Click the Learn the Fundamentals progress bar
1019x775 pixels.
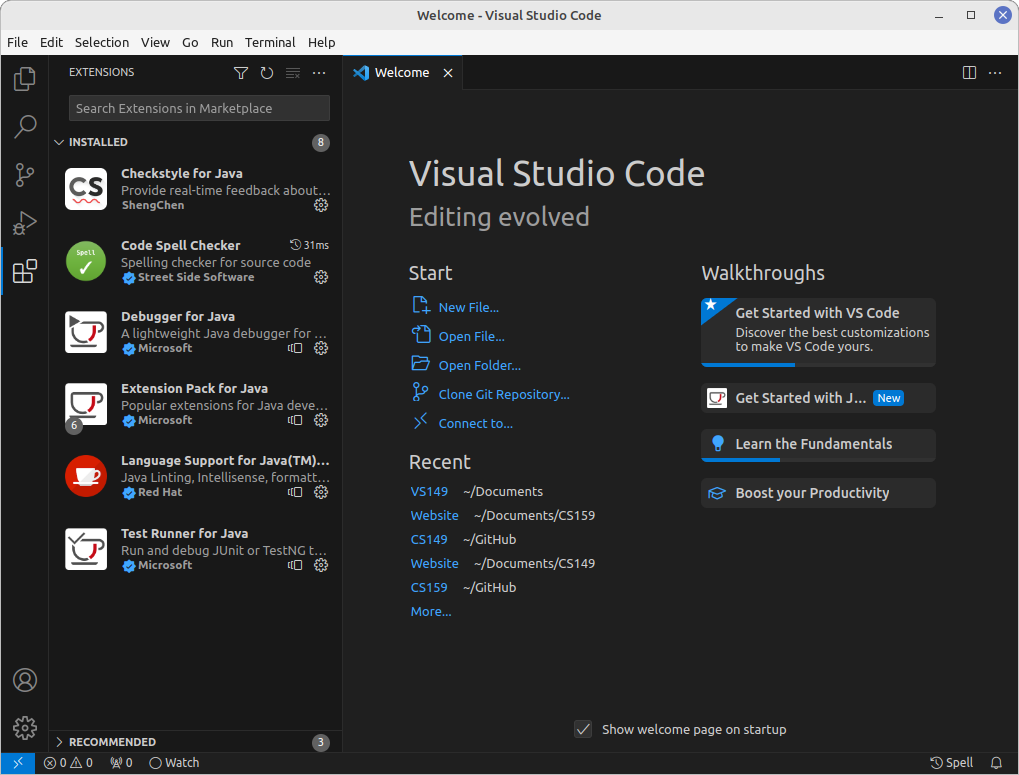[x=740, y=458]
